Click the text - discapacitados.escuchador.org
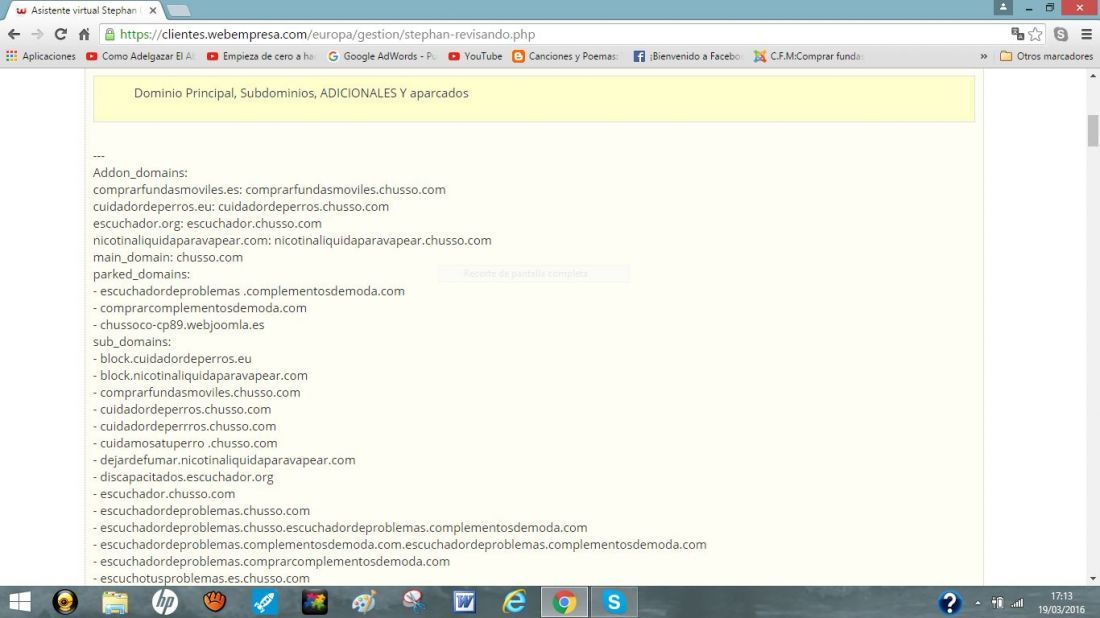 click(x=183, y=476)
